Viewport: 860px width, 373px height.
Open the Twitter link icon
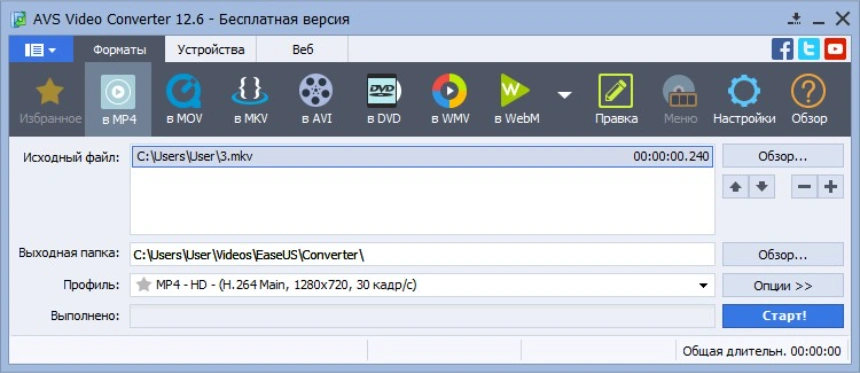tap(808, 49)
